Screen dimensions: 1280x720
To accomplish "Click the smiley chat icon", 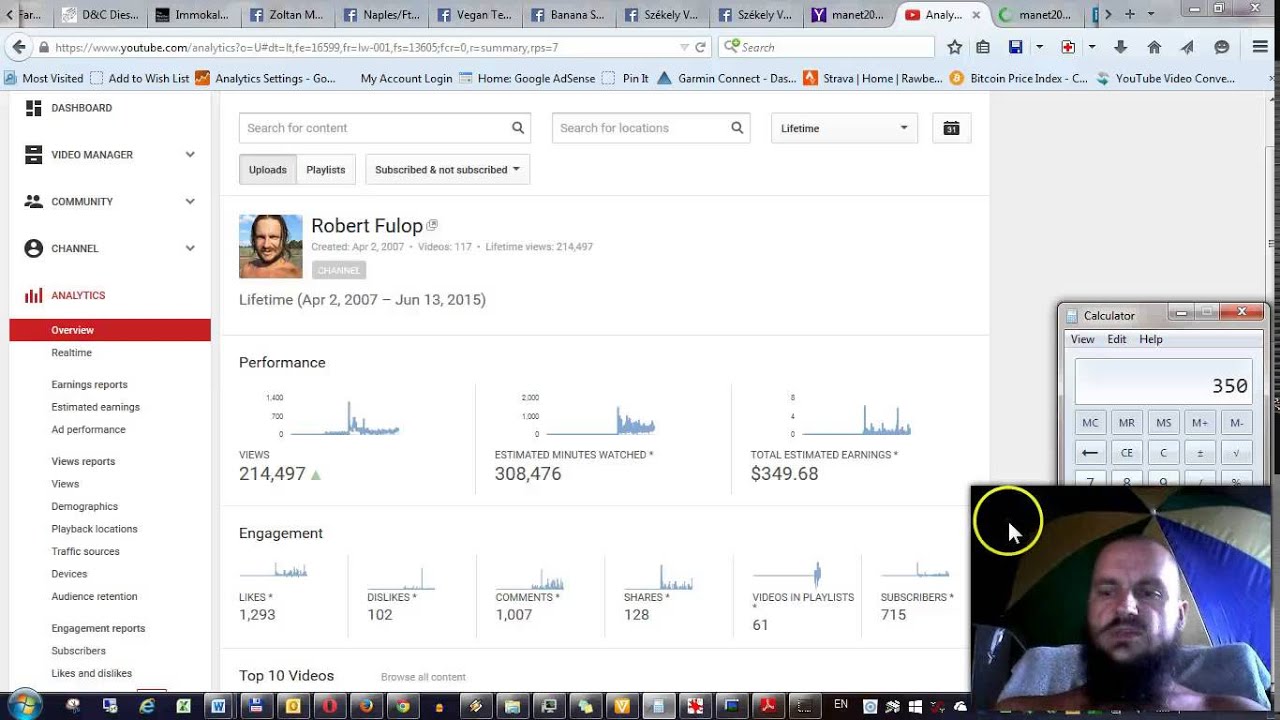I will [x=1222, y=47].
